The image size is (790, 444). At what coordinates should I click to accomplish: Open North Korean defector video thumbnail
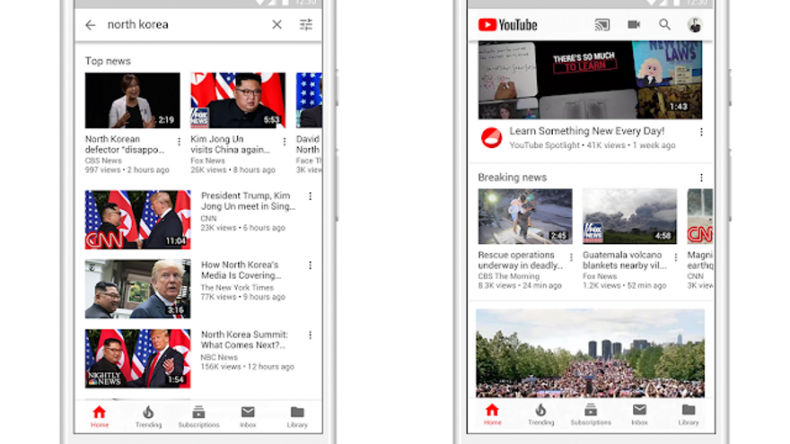tap(132, 100)
